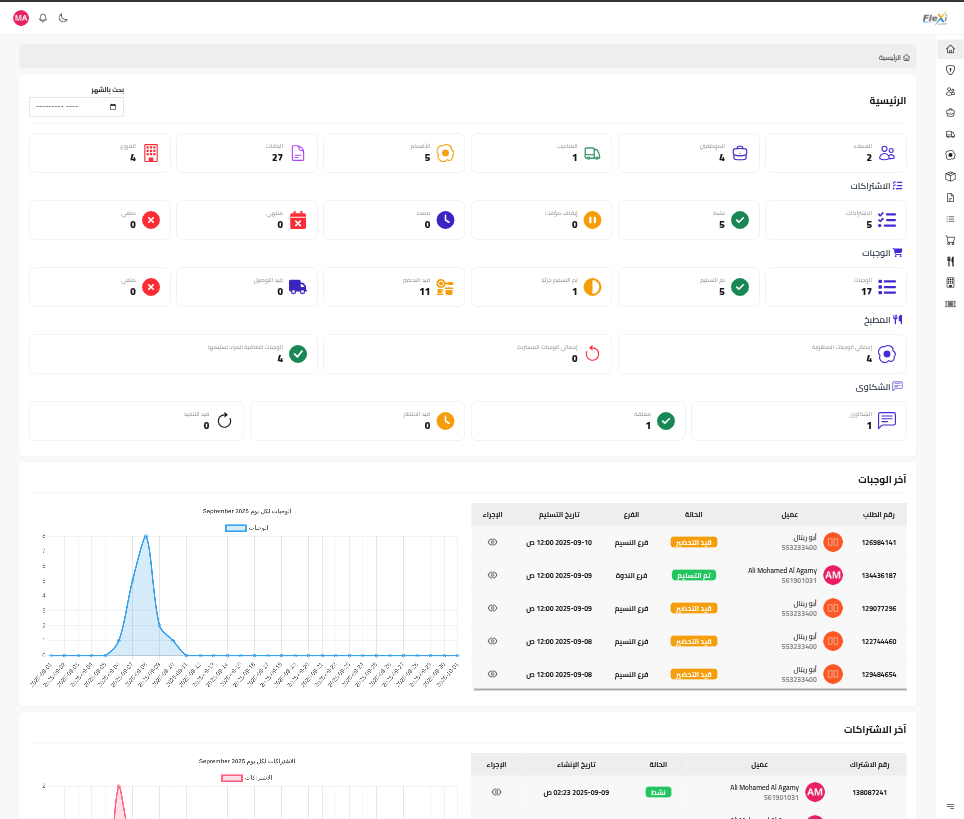This screenshot has width=964, height=819.
Task: Open the العملاء customers stat card
Action: 836,153
